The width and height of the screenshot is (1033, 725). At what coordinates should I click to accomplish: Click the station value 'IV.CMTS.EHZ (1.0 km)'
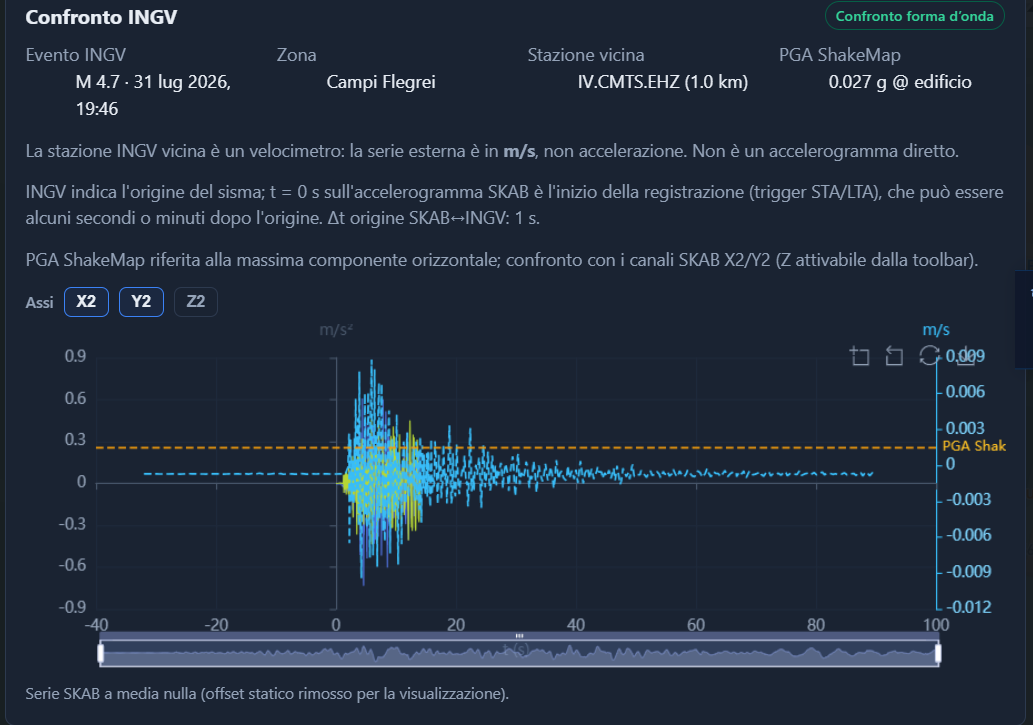[x=663, y=82]
